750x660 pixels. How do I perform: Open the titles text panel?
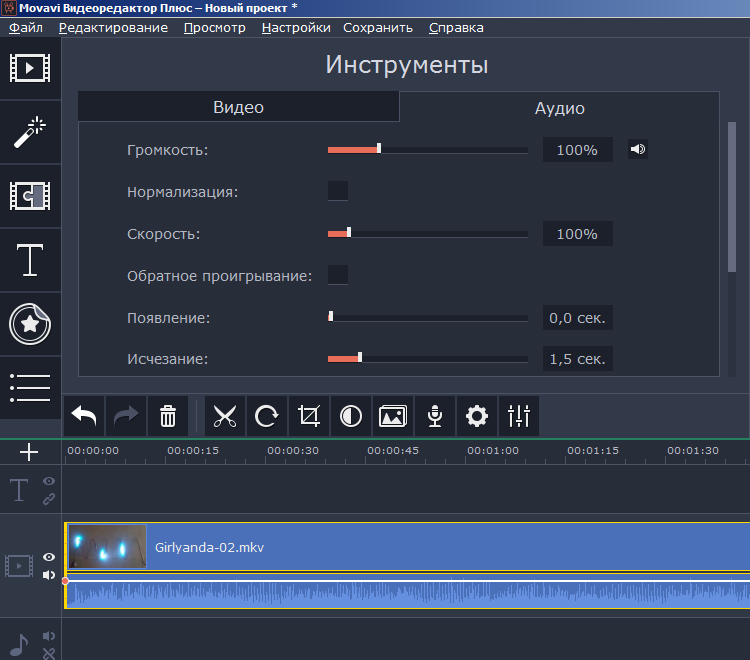(29, 260)
